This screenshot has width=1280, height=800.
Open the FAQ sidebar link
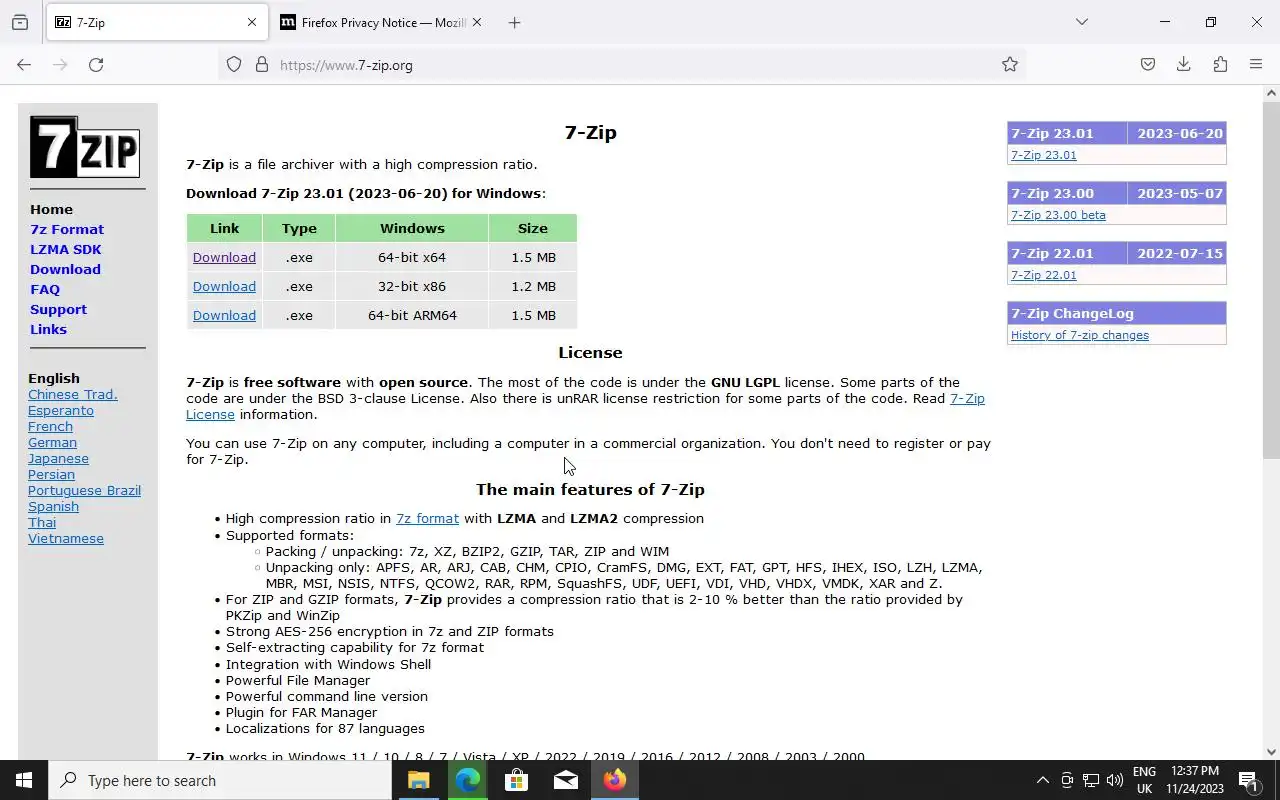tap(45, 289)
